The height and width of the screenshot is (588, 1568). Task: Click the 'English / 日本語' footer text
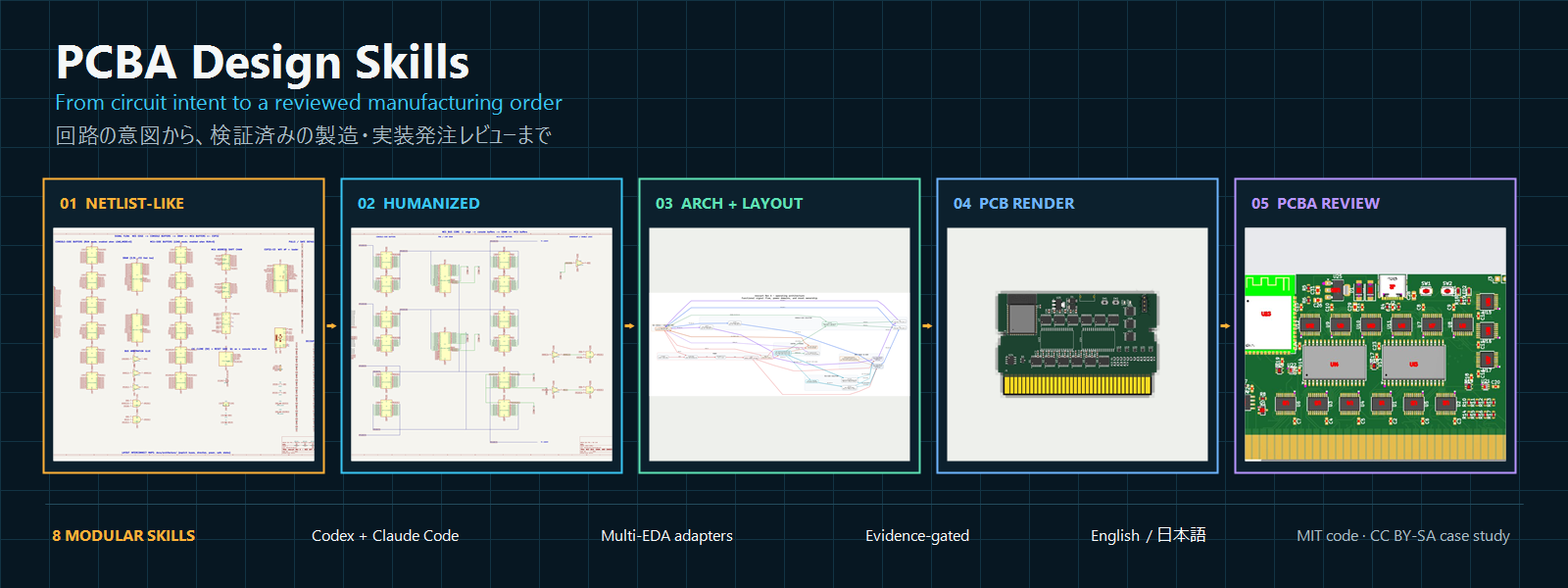pyautogui.click(x=1149, y=535)
